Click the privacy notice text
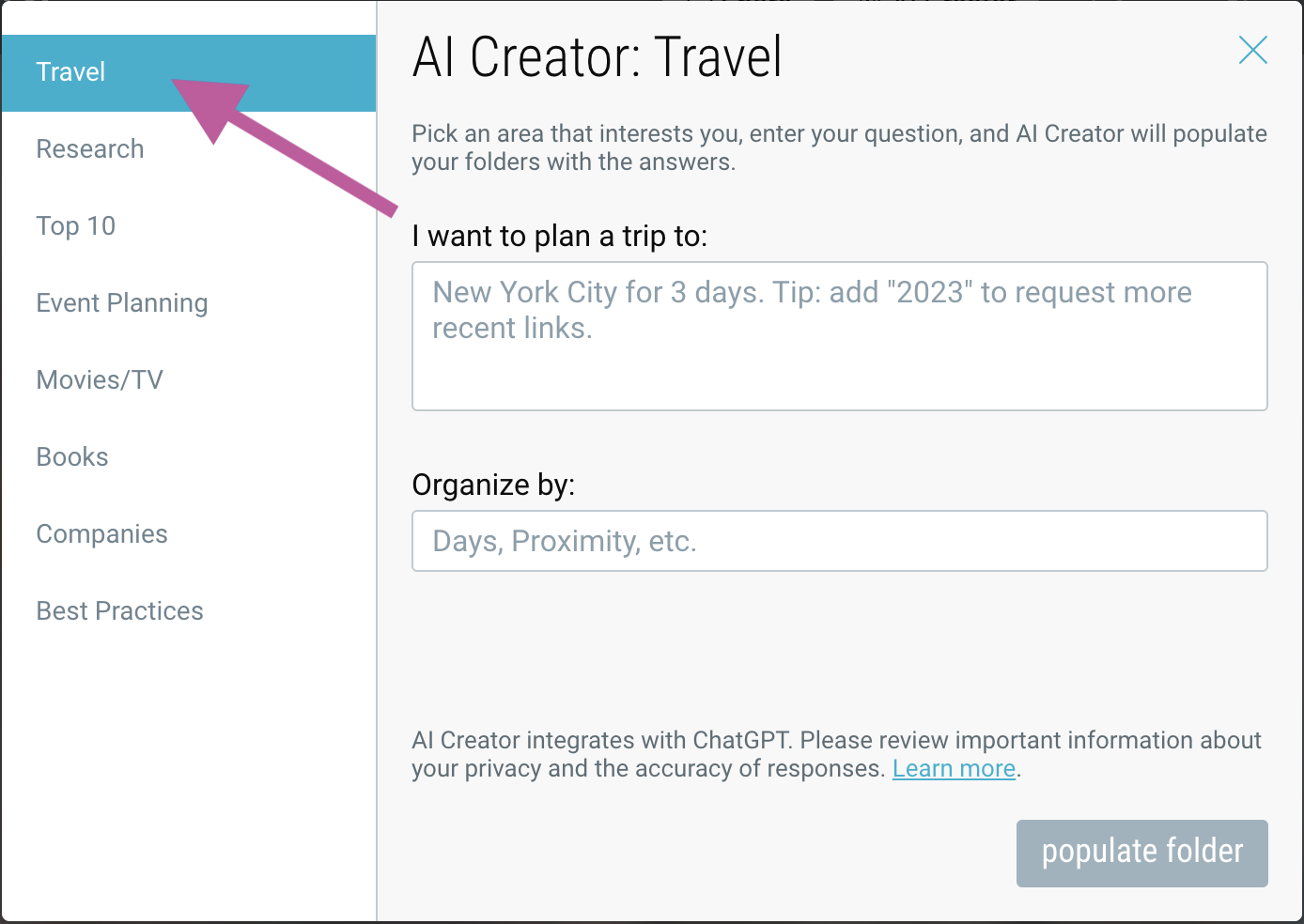 [836, 753]
